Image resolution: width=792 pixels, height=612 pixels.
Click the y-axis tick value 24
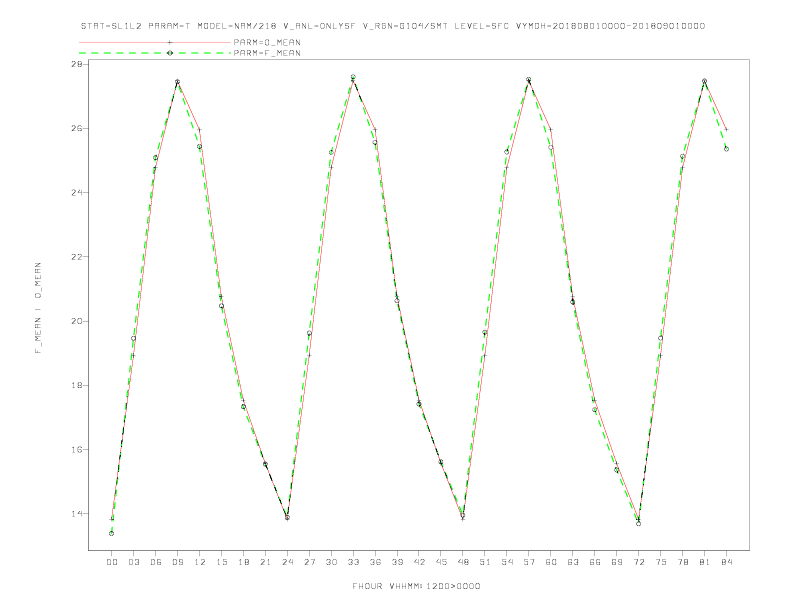pos(77,192)
